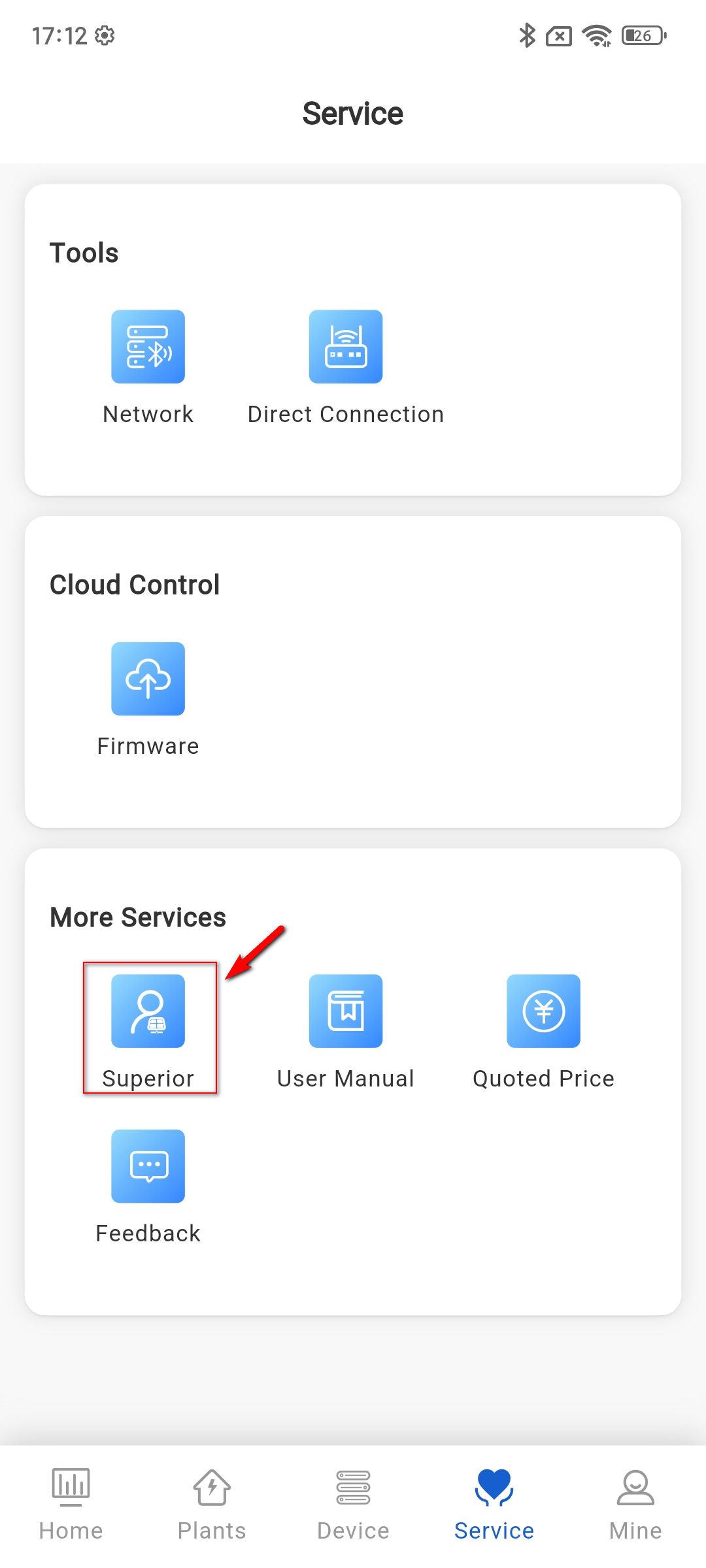
Task: Tap the battery indicator in status bar
Action: tap(644, 35)
